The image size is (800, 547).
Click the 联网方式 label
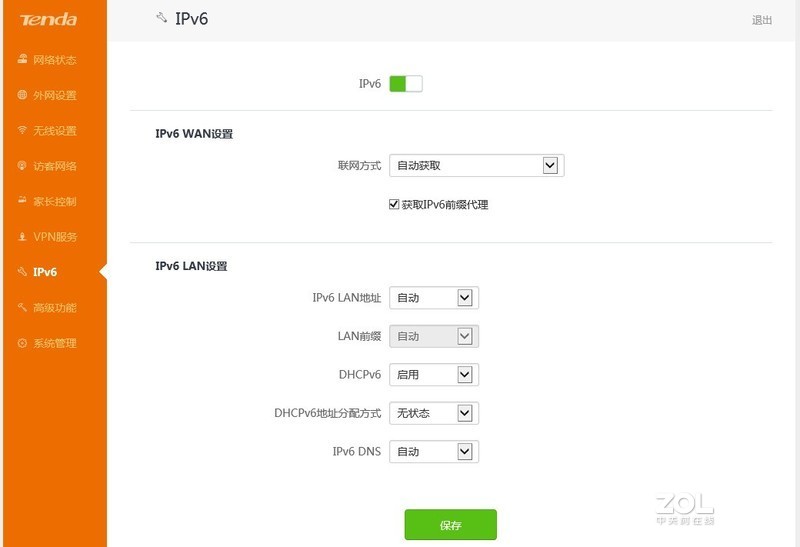(x=359, y=165)
